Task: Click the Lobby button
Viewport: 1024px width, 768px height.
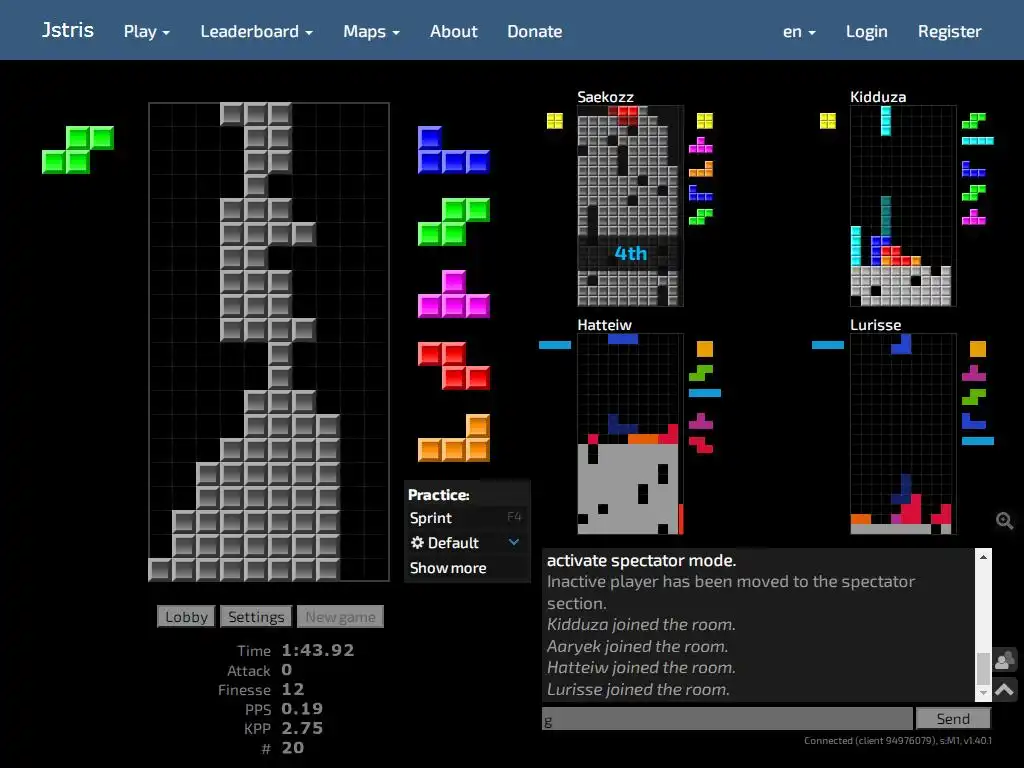Action: (186, 616)
